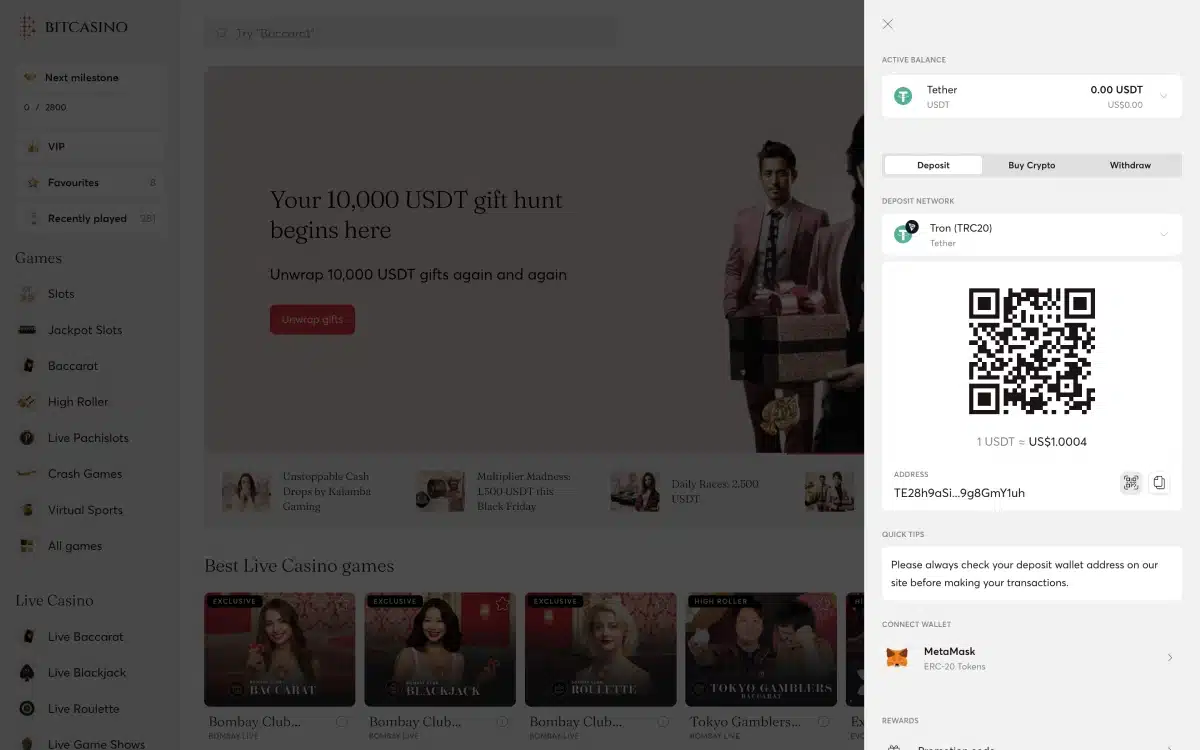Open Multiplier Madness Black Friday promotion

pos(495,492)
